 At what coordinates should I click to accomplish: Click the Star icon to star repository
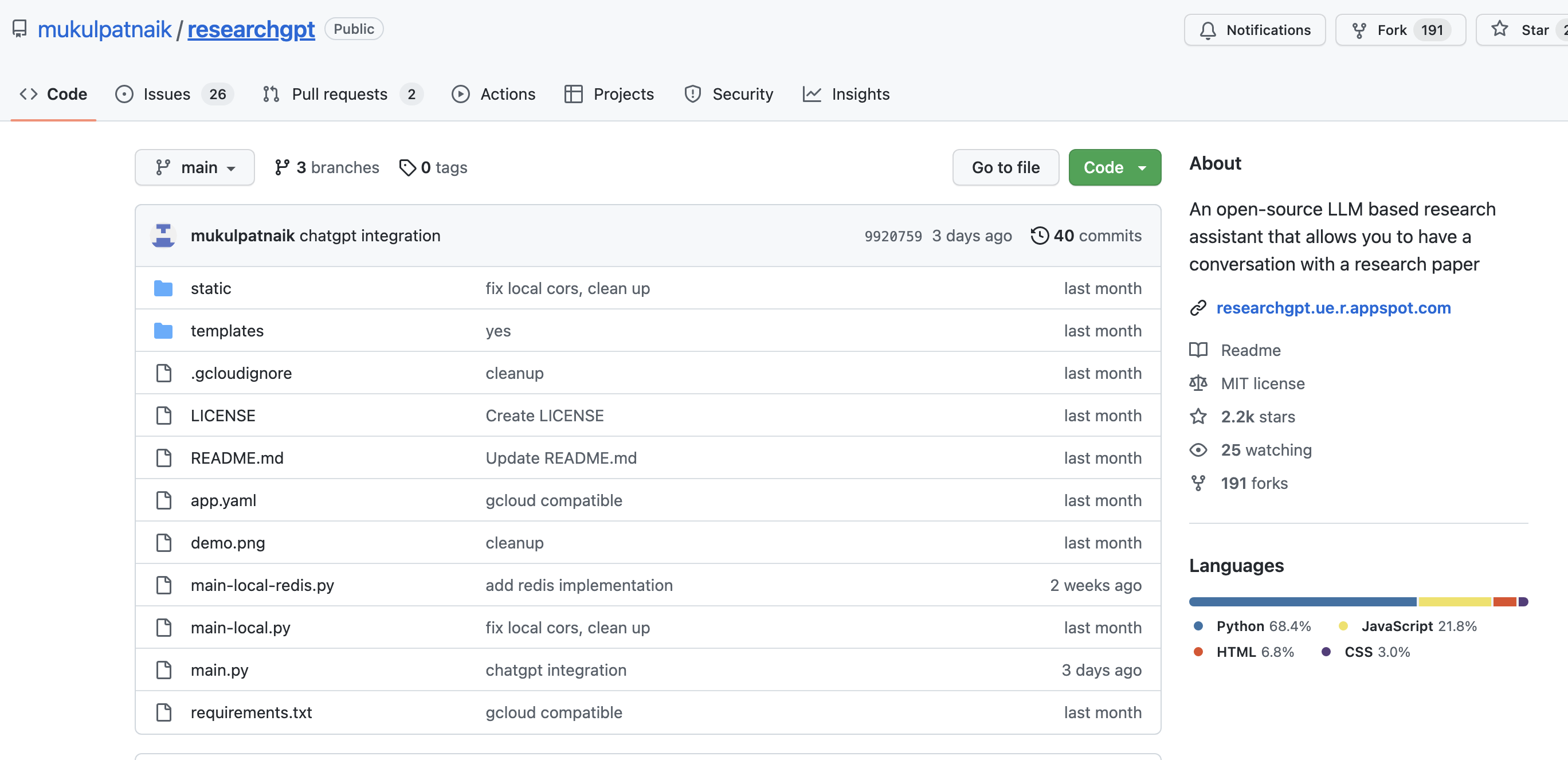(x=1500, y=28)
